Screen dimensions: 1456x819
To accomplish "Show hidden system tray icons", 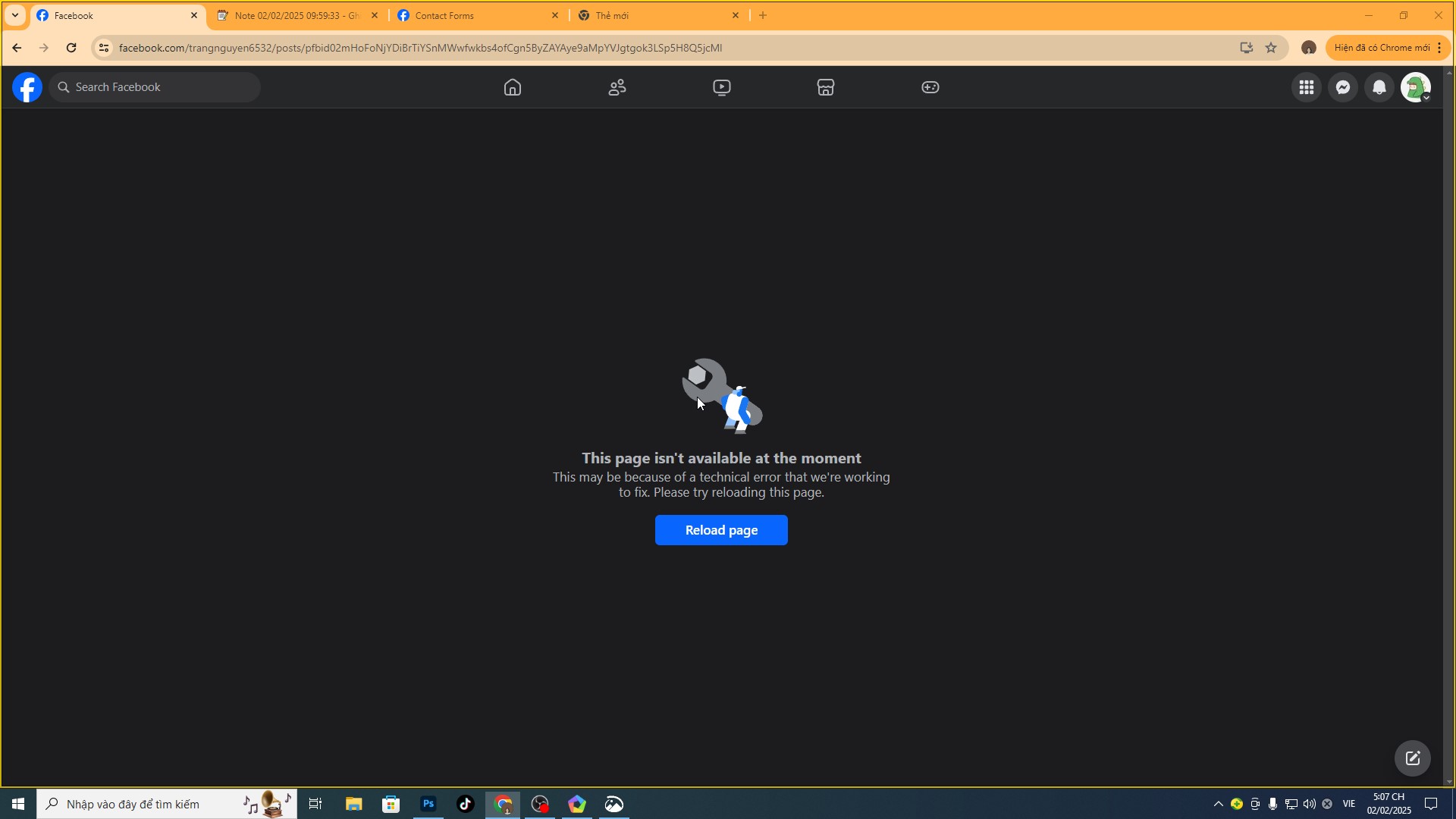I will pos(1218,804).
